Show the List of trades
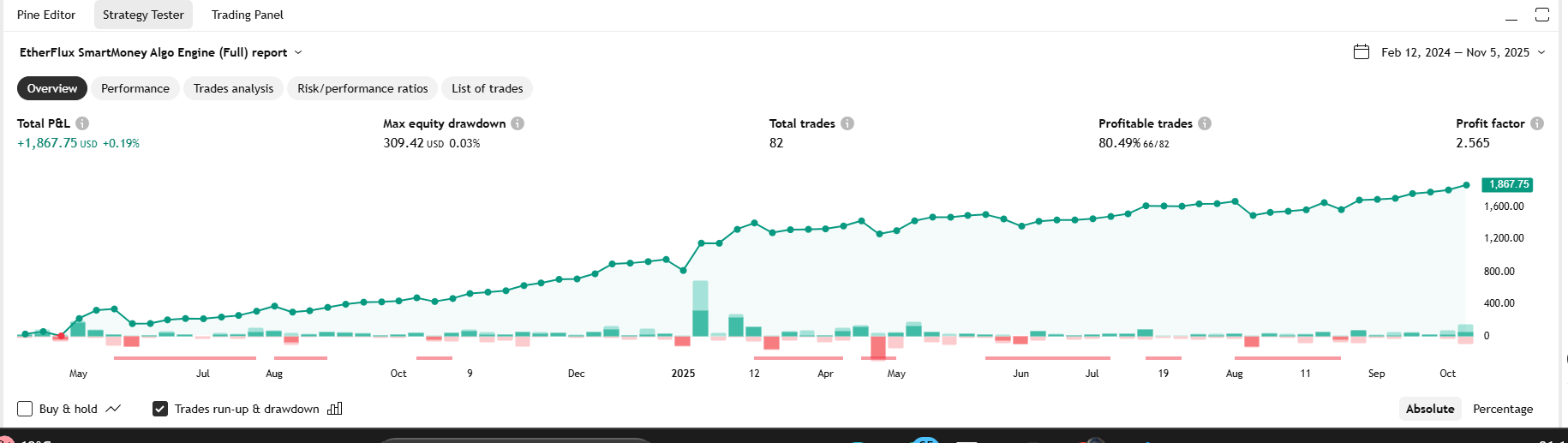1568x443 pixels. (488, 88)
